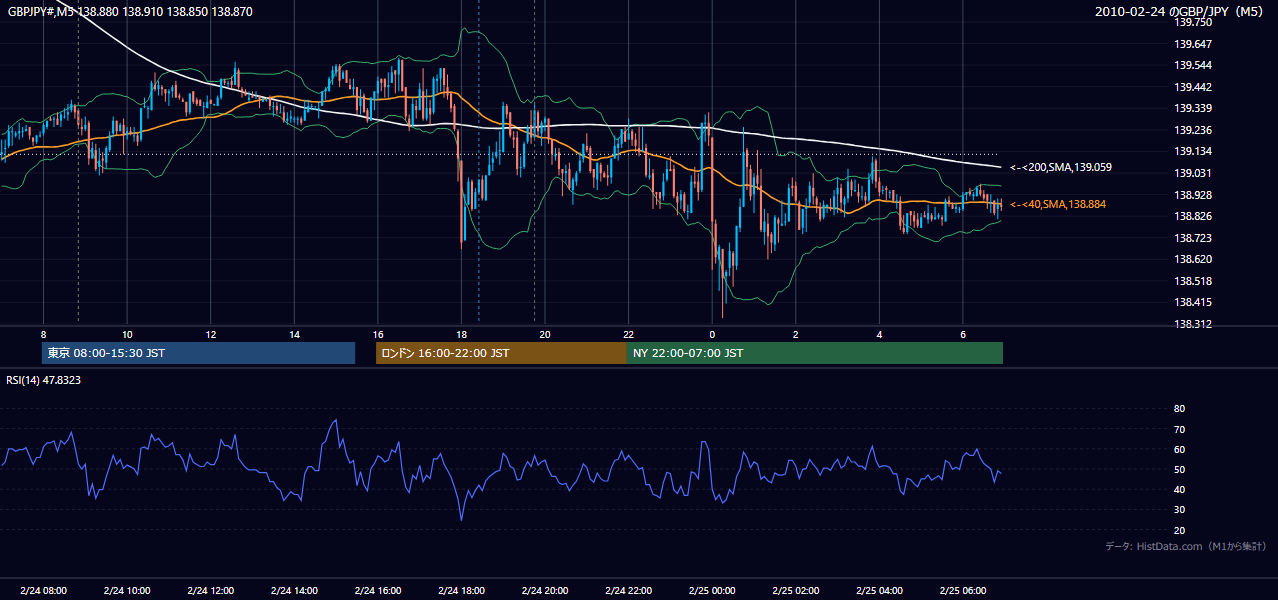
Task: Click the RSI 80 level label
Action: tap(1180, 409)
